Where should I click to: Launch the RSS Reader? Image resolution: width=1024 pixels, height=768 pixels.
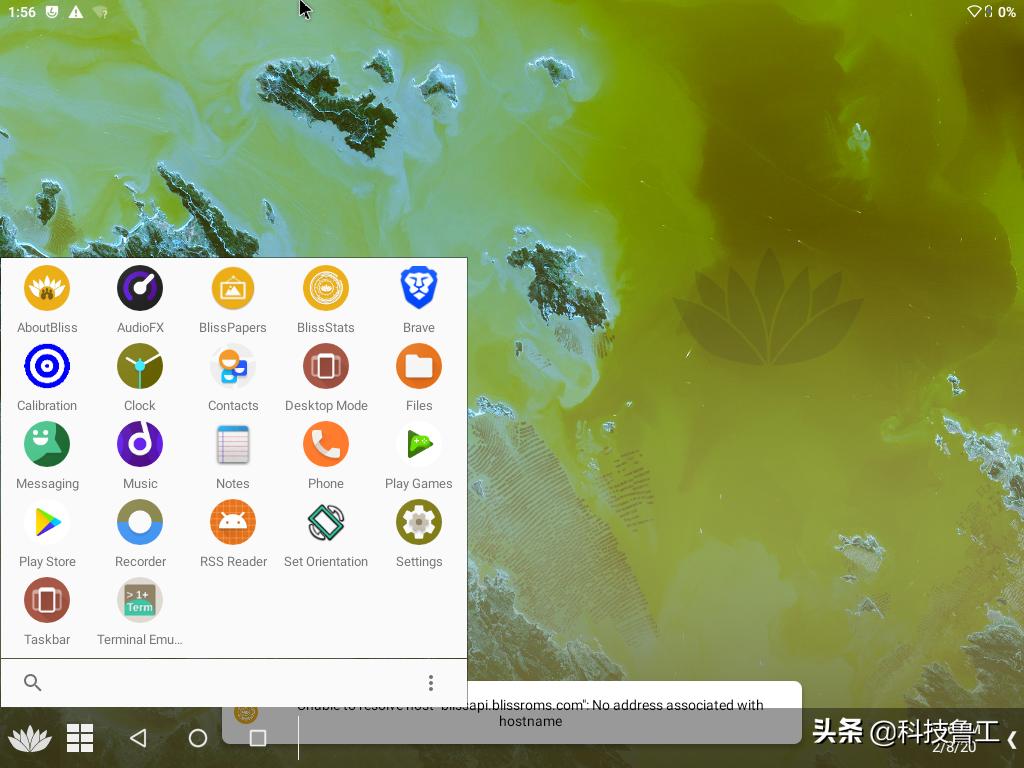pos(233,521)
